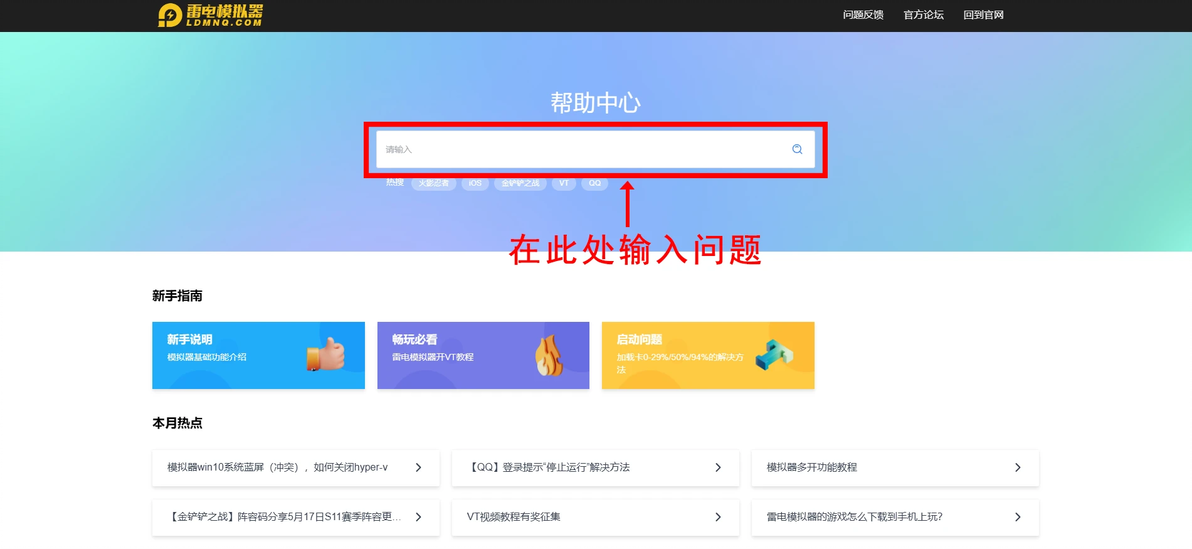Viewport: 1192px width, 549px height.
Task: Open article 【QQ】登录提示"停止运行"解决方法
Action: point(595,468)
